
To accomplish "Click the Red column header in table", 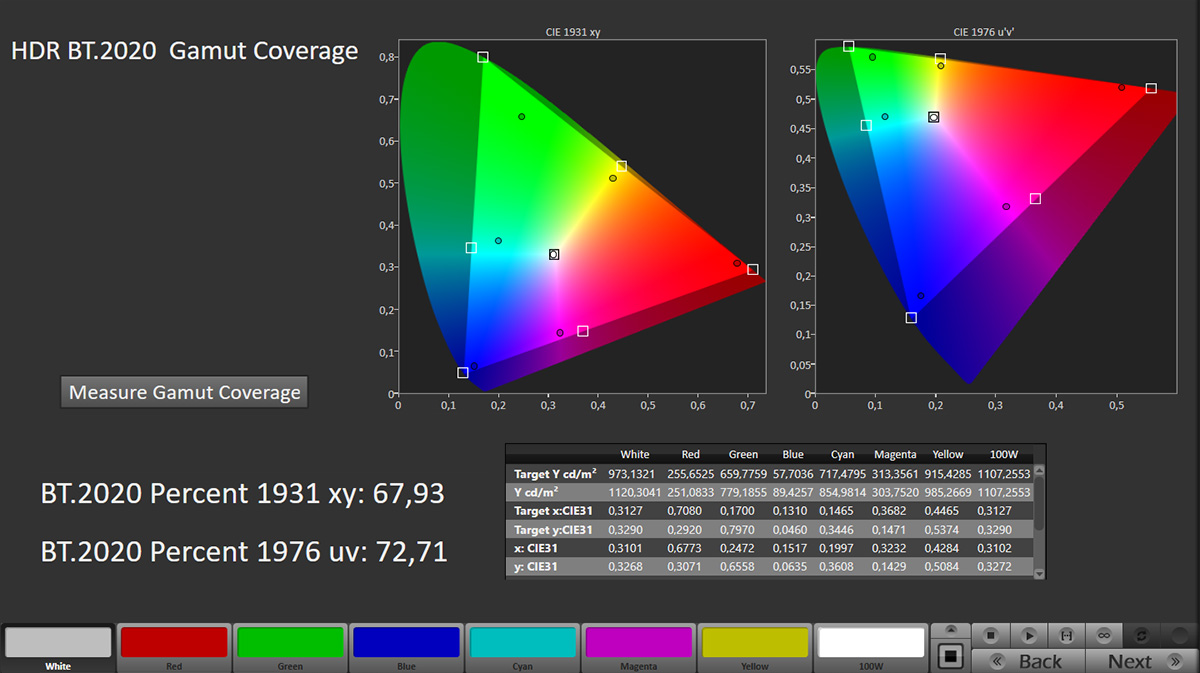I will (690, 454).
